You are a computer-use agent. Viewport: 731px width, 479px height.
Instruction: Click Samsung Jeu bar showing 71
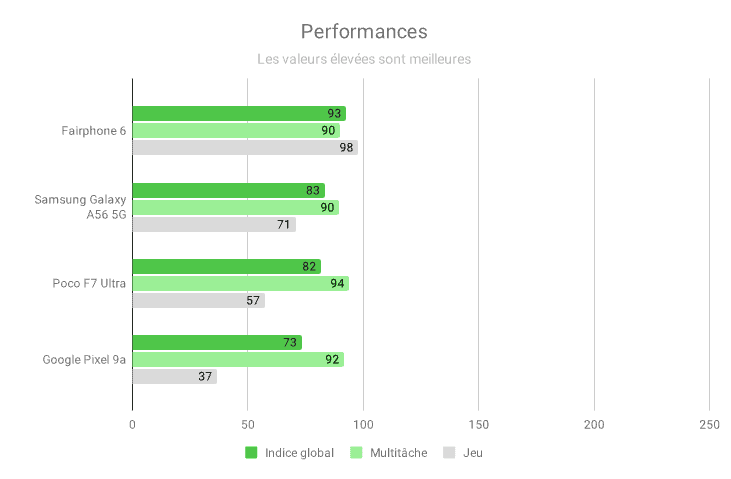point(213,224)
